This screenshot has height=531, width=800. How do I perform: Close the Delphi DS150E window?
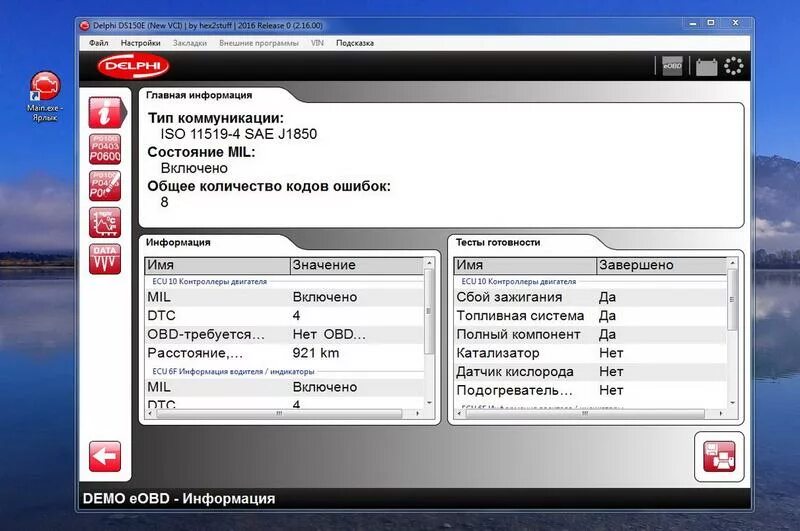[x=735, y=23]
